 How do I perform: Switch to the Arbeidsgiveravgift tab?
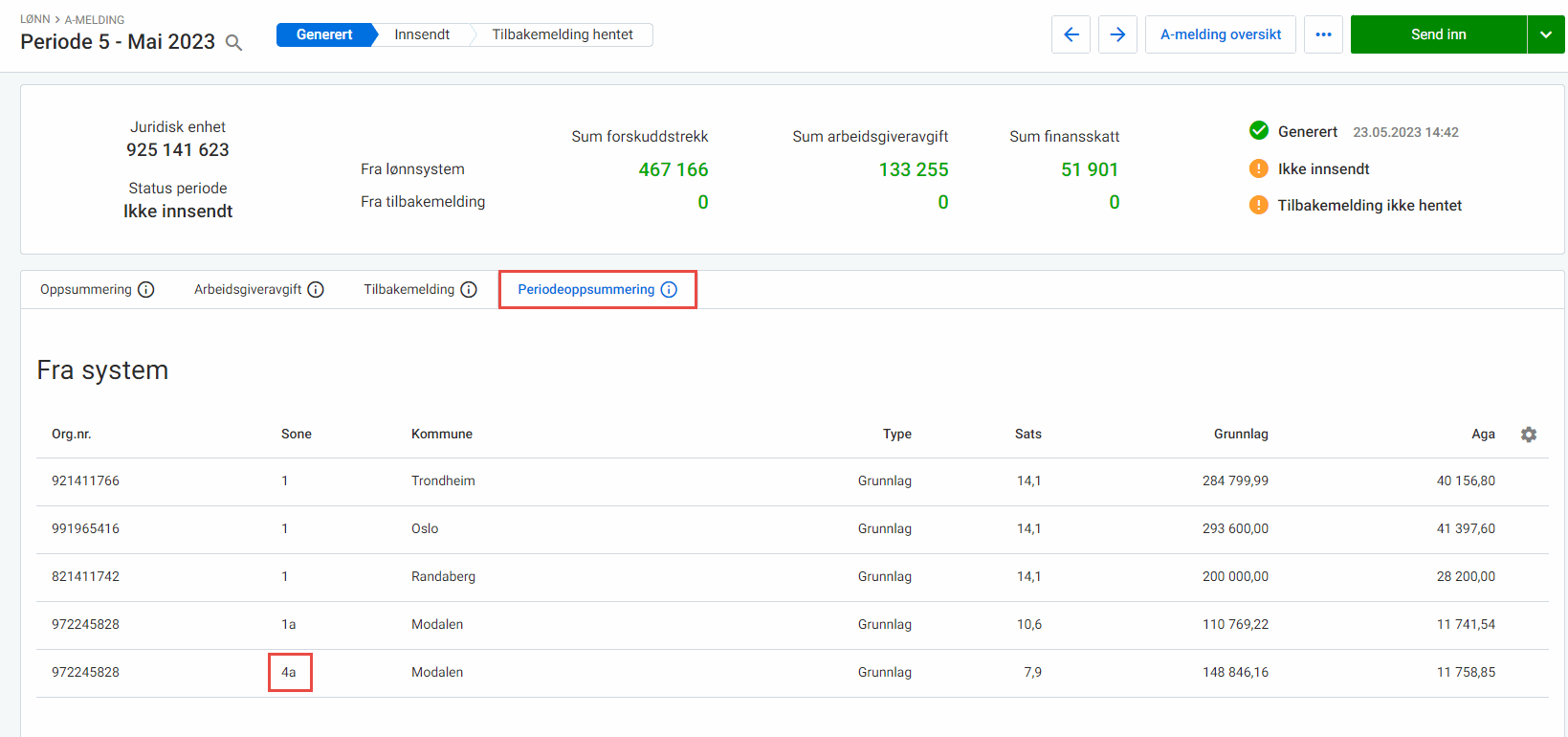248,290
